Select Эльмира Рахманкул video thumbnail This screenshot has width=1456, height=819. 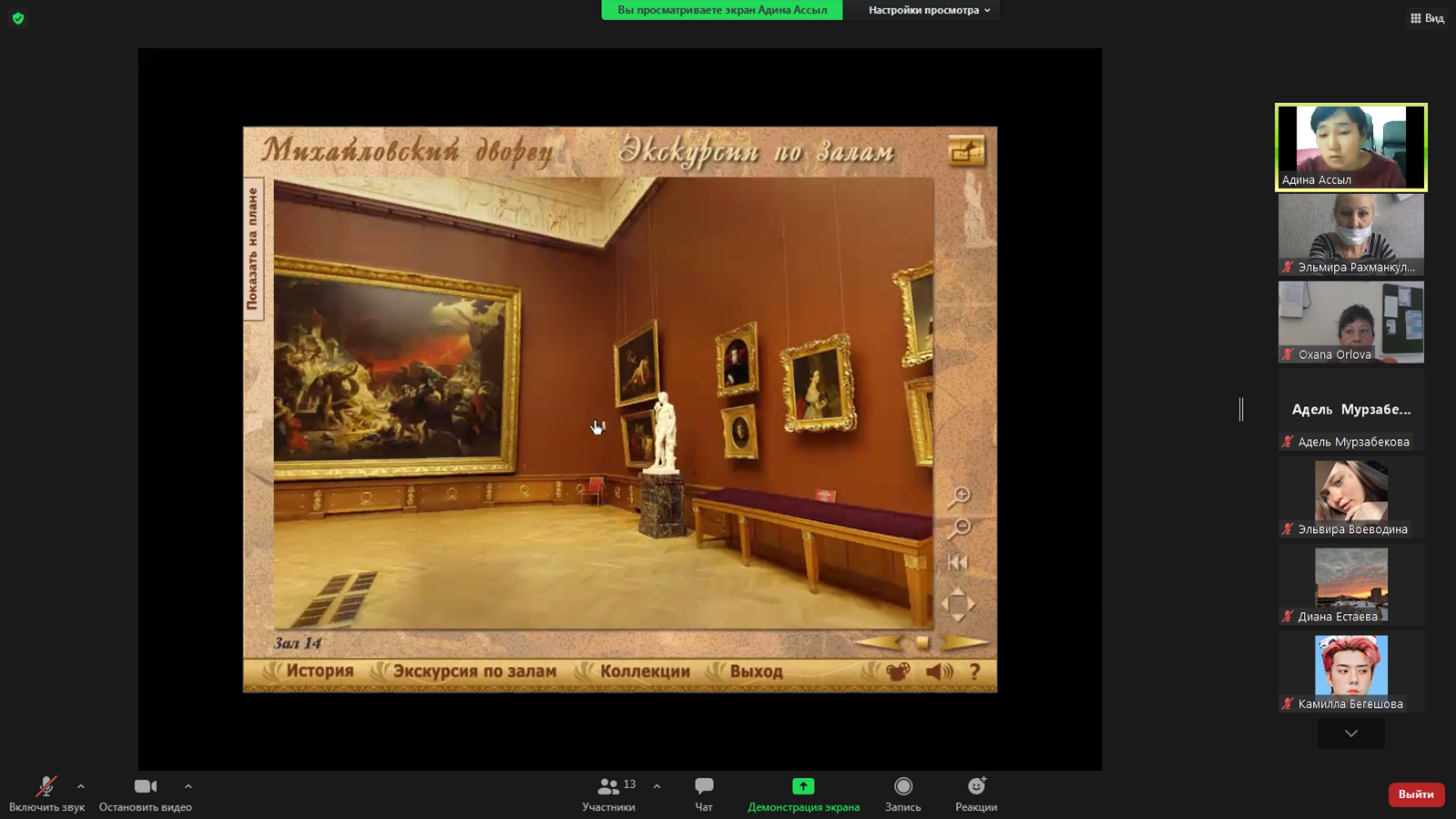(1351, 234)
